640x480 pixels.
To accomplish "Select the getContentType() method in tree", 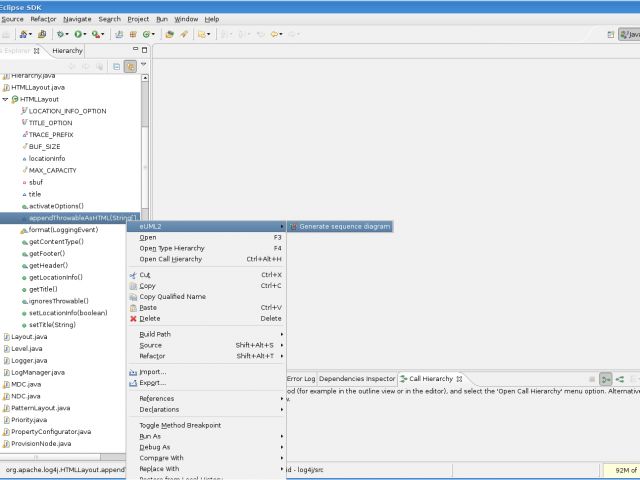I will tap(56, 242).
